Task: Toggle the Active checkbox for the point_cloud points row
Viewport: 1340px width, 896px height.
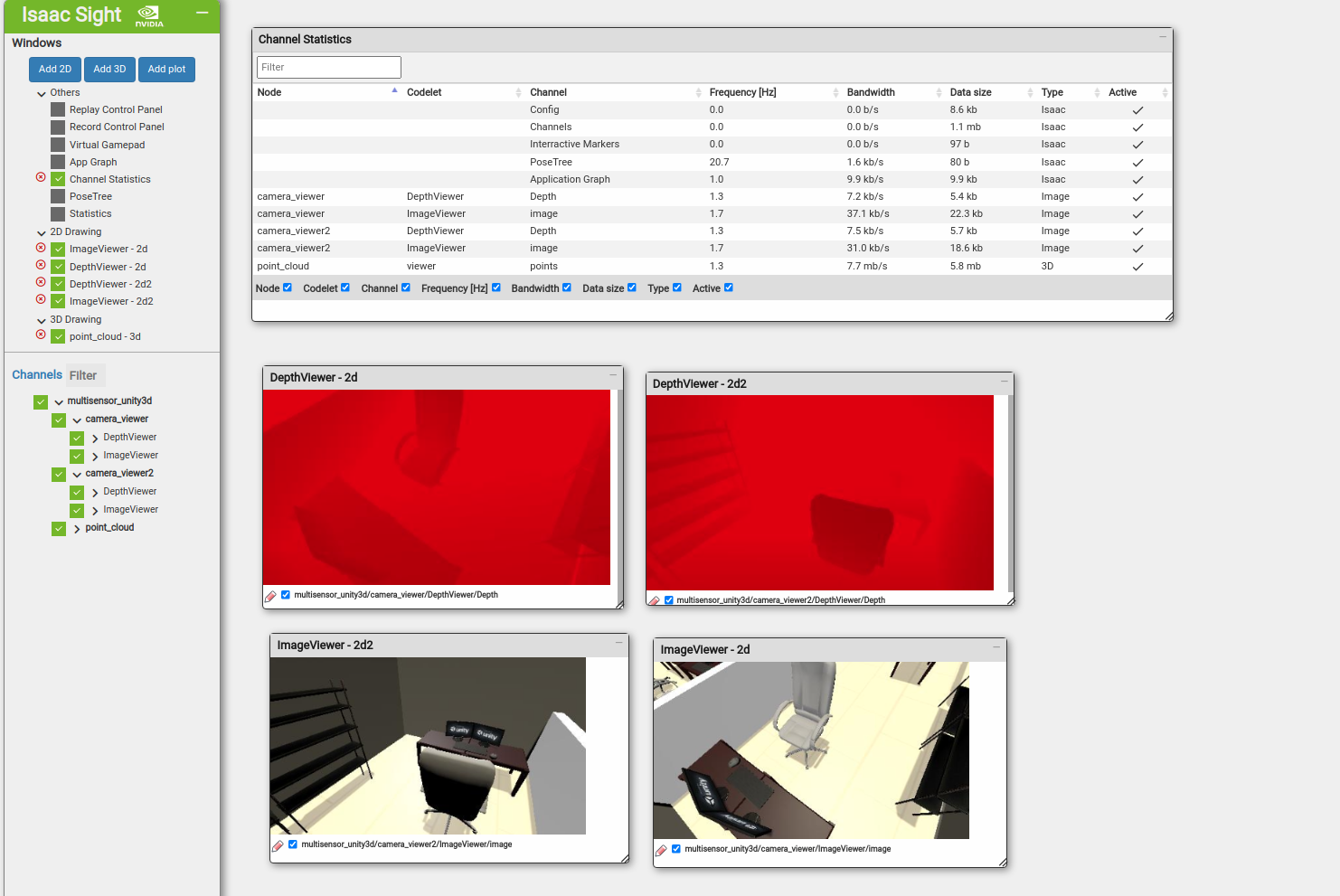Action: [1137, 266]
